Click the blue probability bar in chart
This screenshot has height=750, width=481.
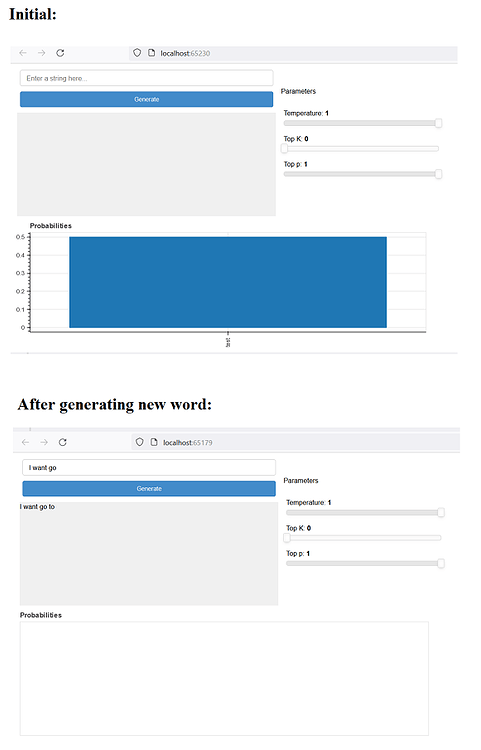coord(228,282)
